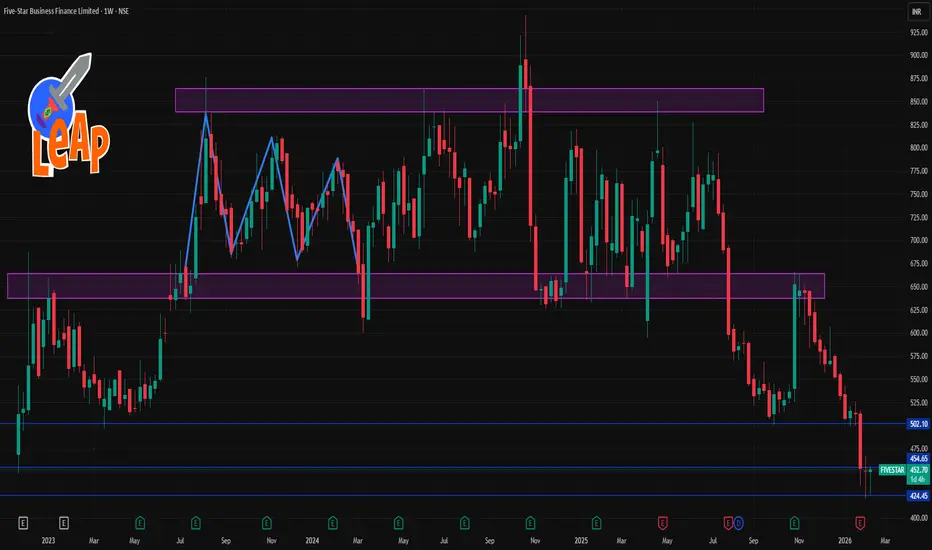Click the 750.00 price axis label

tap(918, 194)
